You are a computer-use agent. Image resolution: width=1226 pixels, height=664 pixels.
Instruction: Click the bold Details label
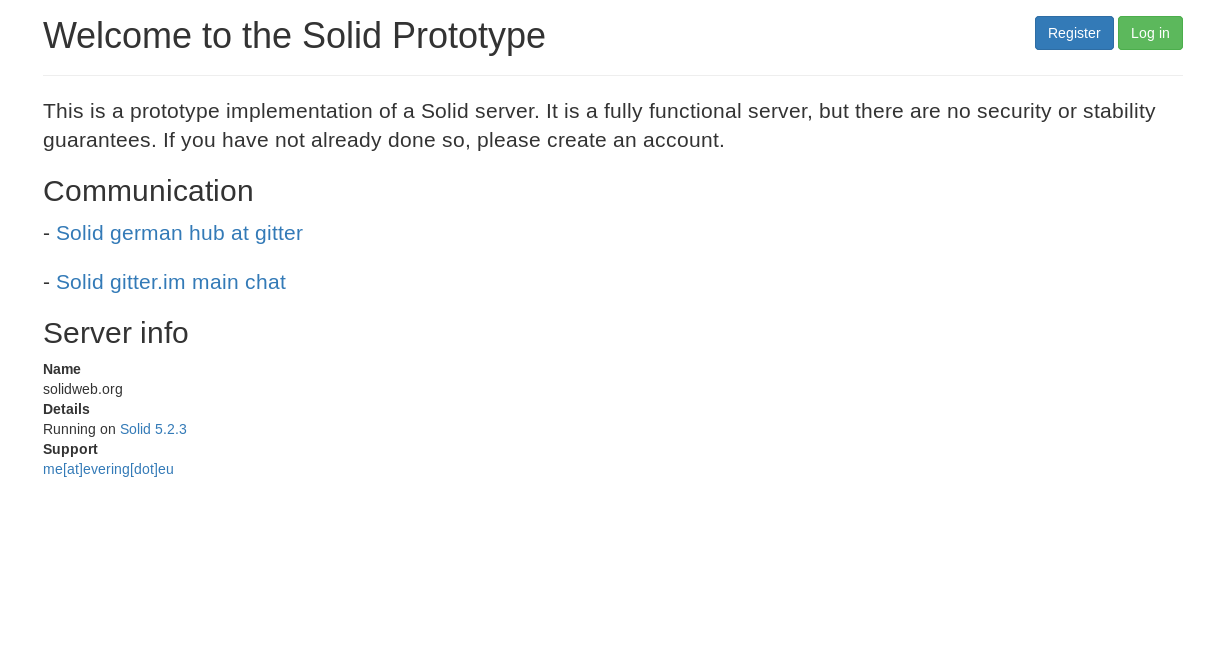coord(66,409)
